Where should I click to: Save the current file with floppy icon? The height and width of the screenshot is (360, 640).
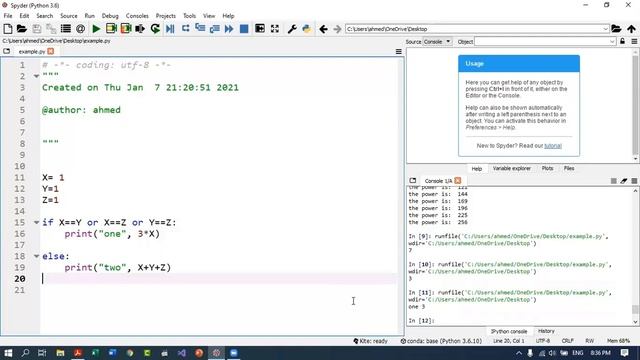pyautogui.click(x=37, y=29)
